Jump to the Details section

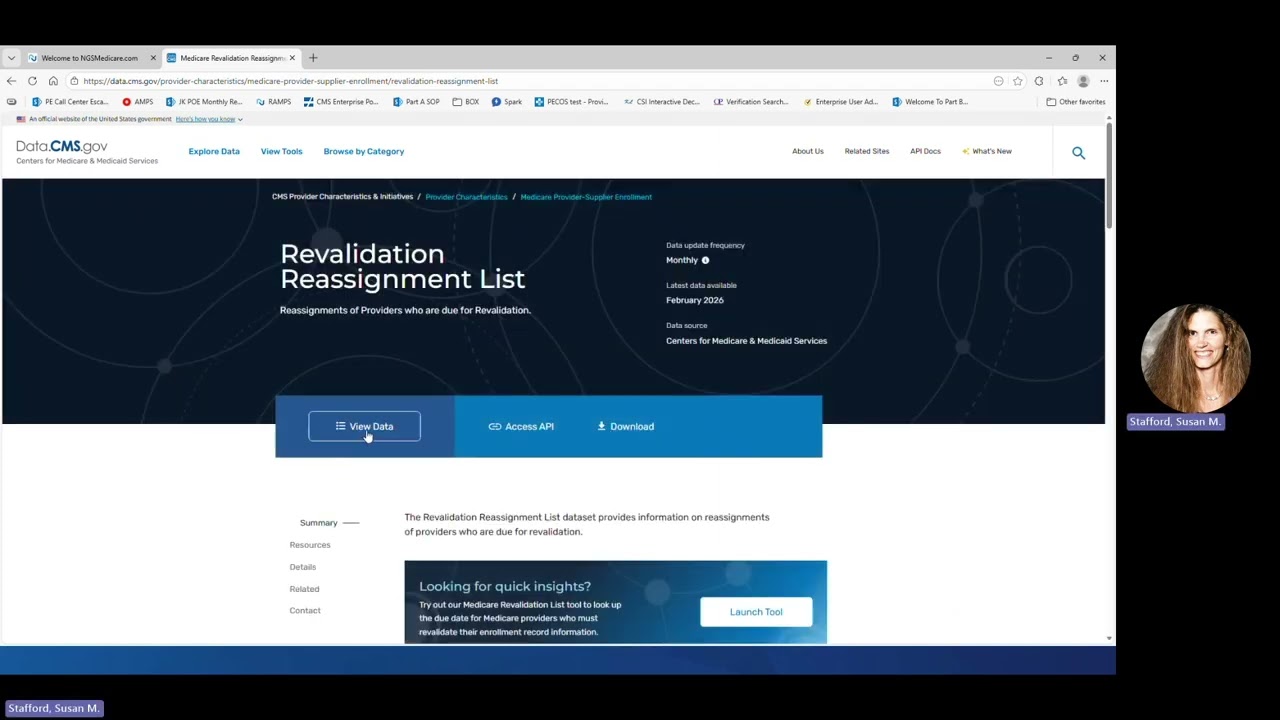(x=303, y=567)
